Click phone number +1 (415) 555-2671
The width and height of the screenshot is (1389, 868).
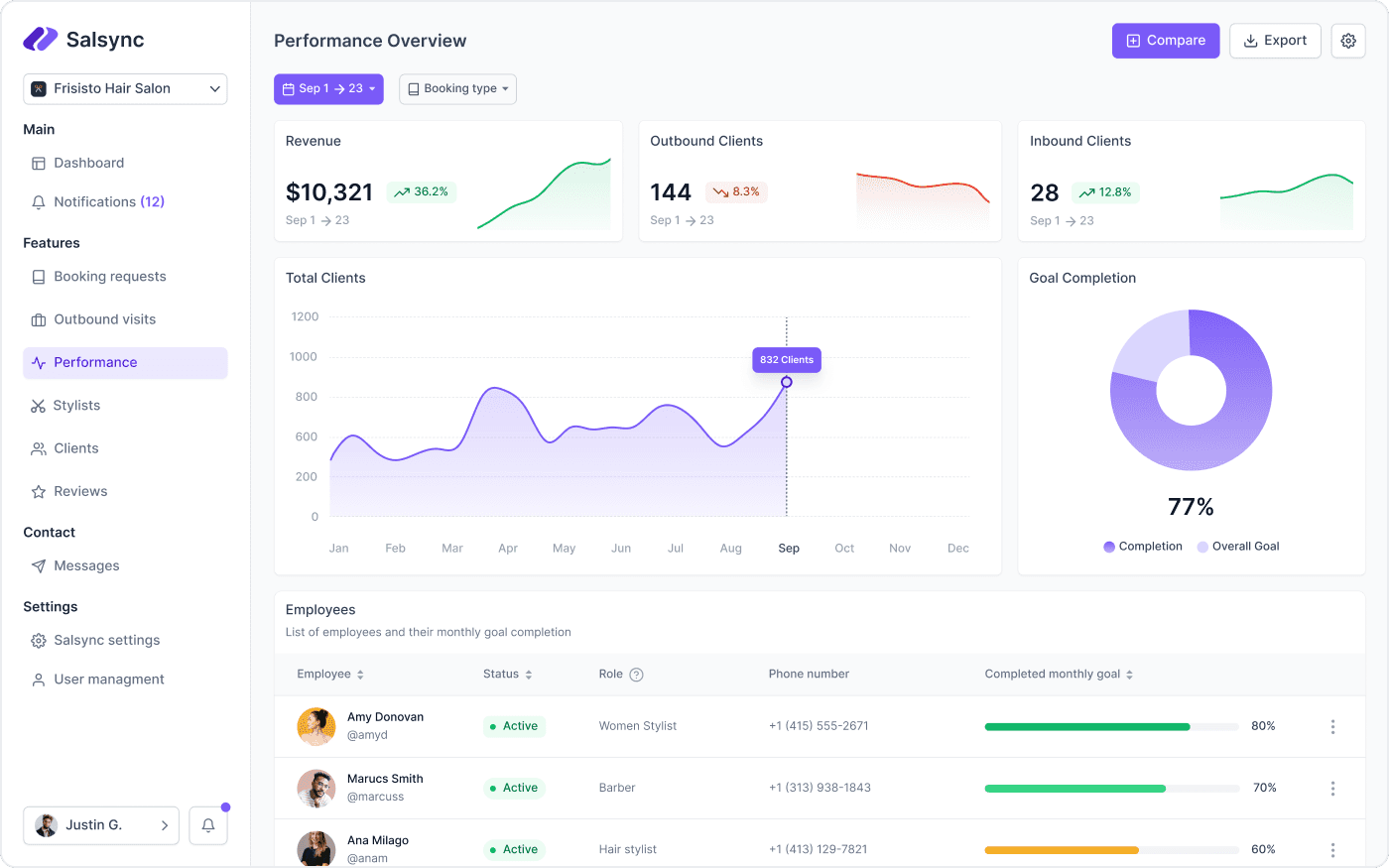[819, 726]
